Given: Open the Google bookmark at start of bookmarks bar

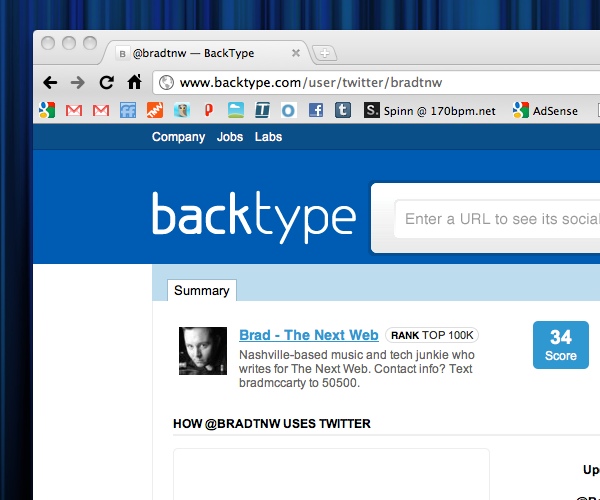Looking at the screenshot, I should (47, 110).
